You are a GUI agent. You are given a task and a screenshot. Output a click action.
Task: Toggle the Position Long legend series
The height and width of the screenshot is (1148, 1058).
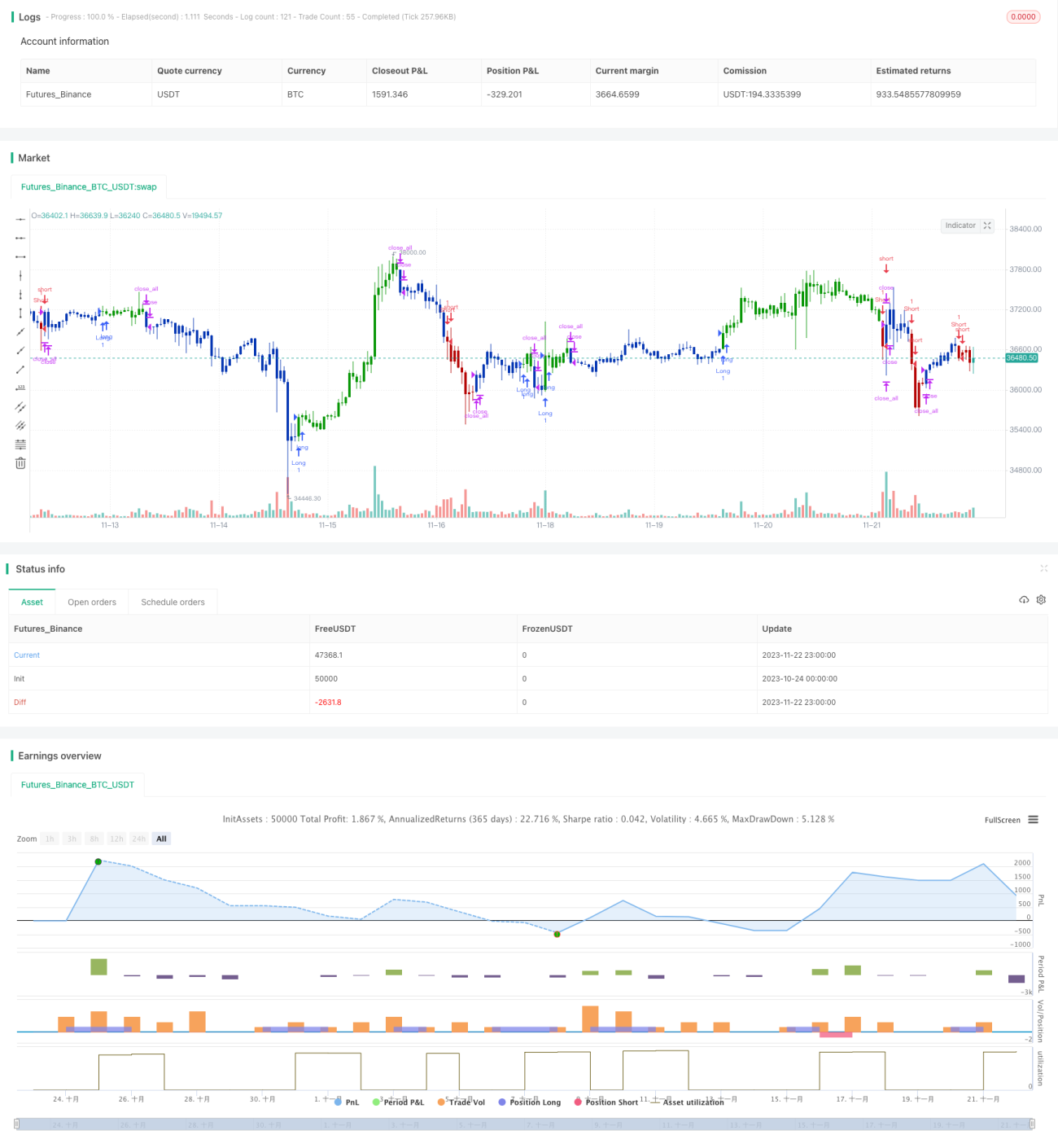(529, 1102)
